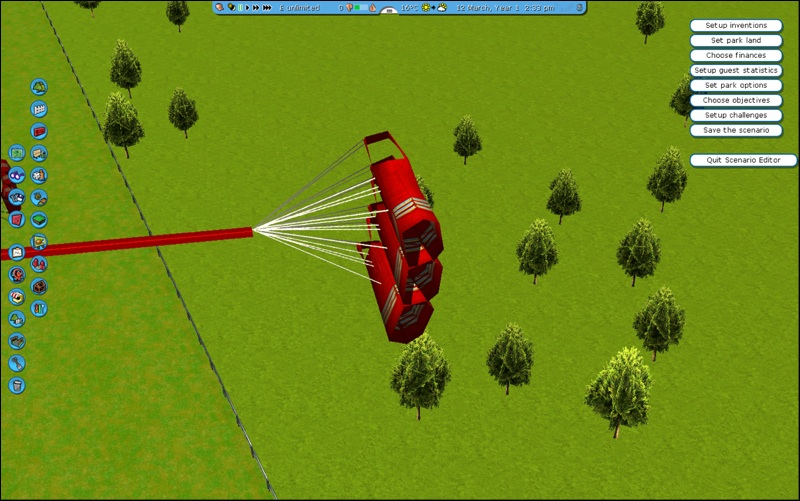Viewport: 800px width, 501px height.
Task: Open the food sign billboard icon
Action: point(39,242)
